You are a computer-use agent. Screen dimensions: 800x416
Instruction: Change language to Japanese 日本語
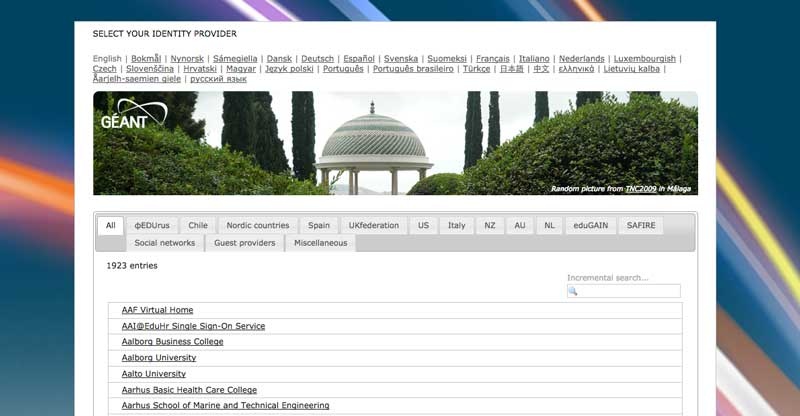pyautogui.click(x=512, y=69)
